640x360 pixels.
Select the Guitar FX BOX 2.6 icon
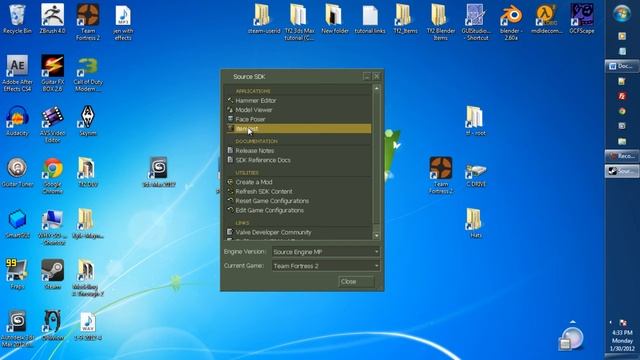[x=52, y=73]
